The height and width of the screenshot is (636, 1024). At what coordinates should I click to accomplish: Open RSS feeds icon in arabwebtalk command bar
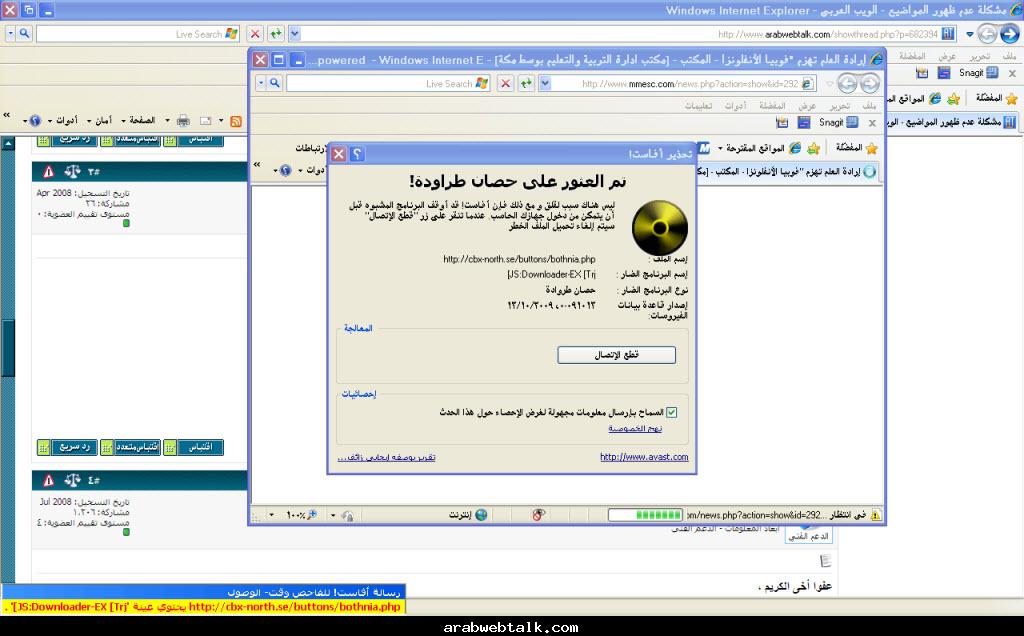pyautogui.click(x=236, y=121)
